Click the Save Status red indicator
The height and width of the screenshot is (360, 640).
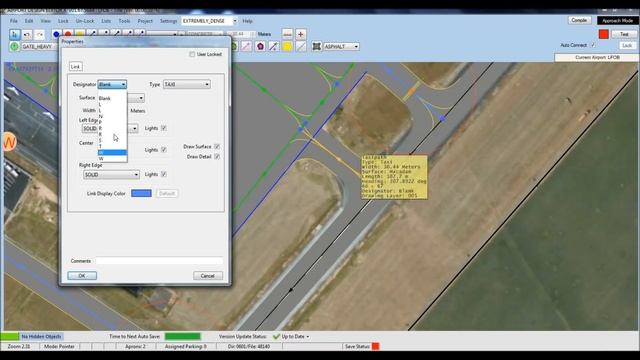[376, 346]
